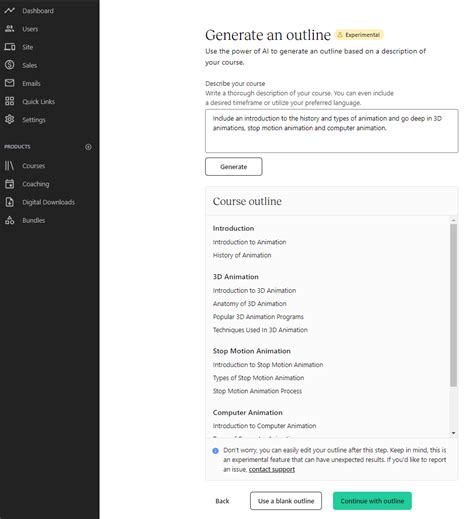474x519 pixels.
Task: Follow the contact support link
Action: 272,469
